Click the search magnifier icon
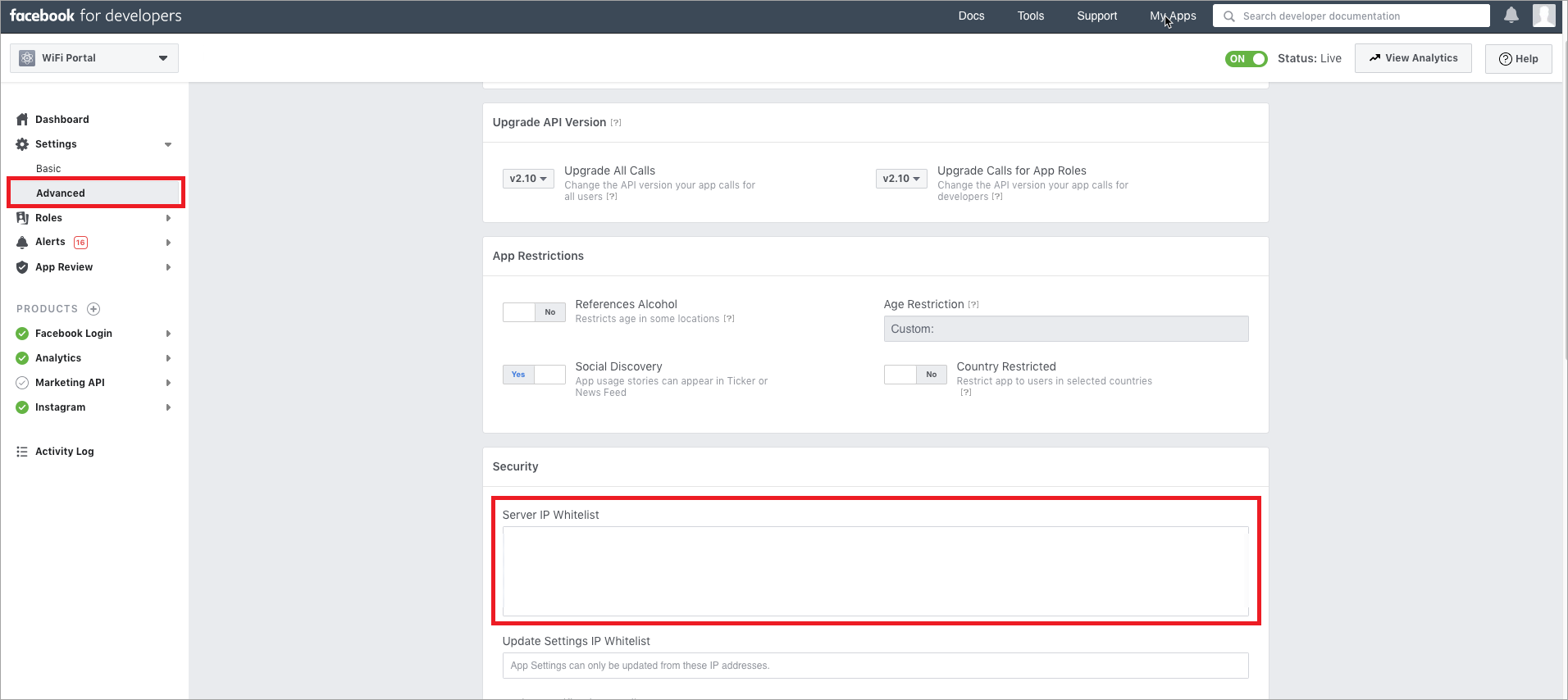 (1229, 16)
